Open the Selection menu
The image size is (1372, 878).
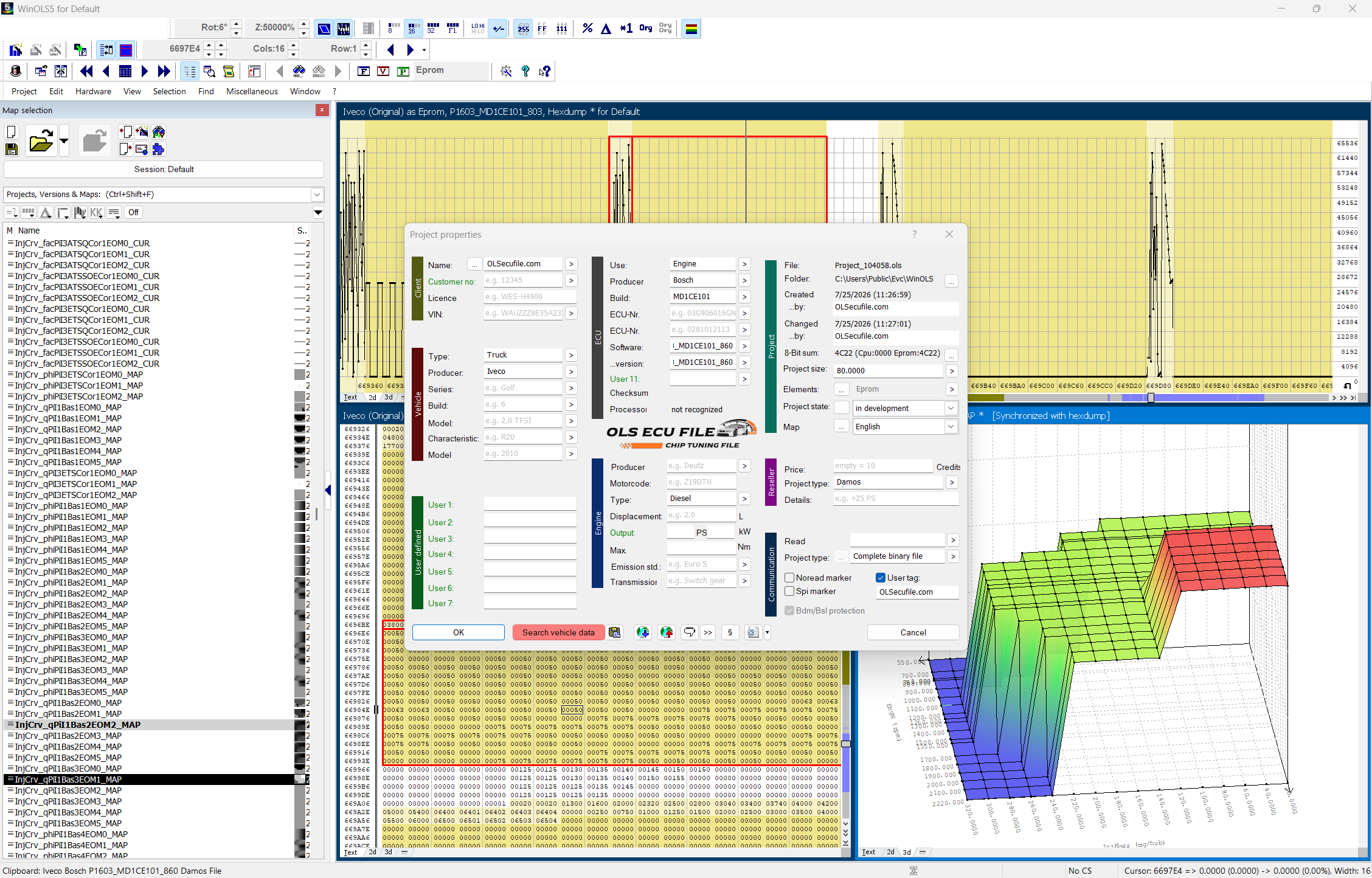pos(169,91)
